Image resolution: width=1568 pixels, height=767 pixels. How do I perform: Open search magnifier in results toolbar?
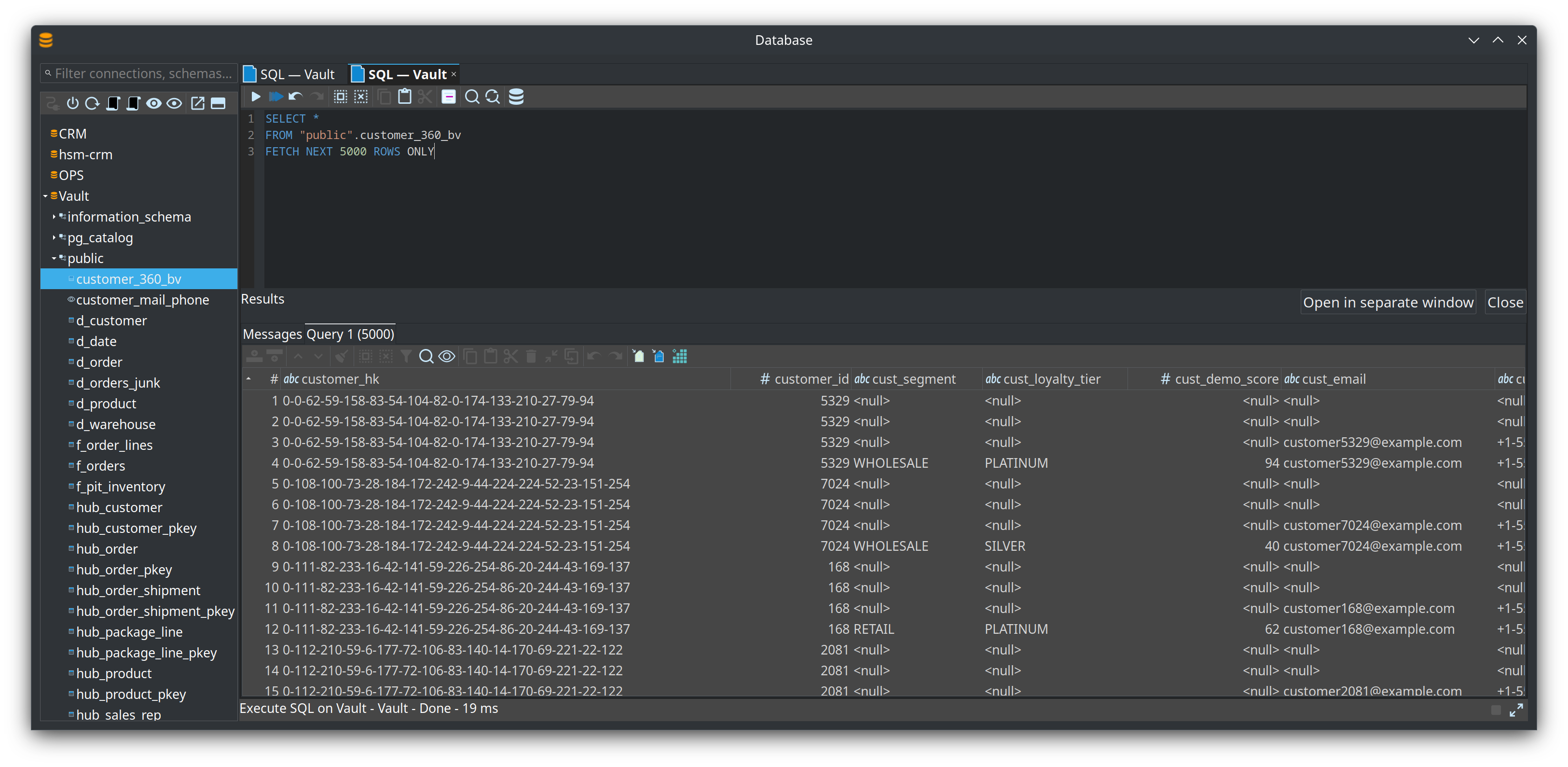point(426,356)
